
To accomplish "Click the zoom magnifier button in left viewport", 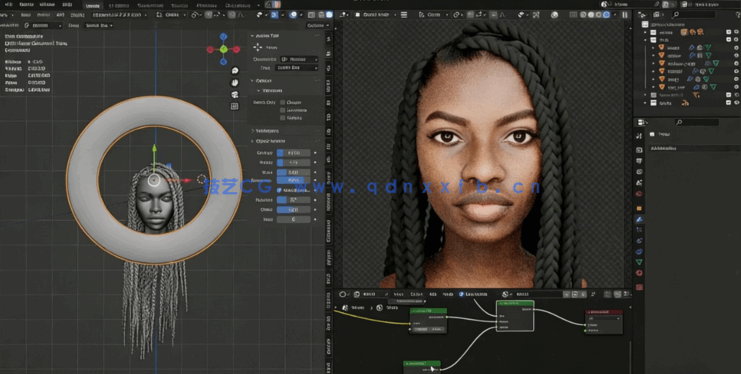I will (x=235, y=71).
